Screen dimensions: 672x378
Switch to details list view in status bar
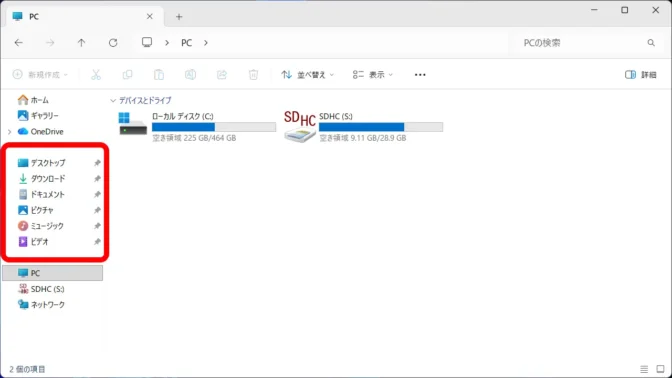point(644,369)
